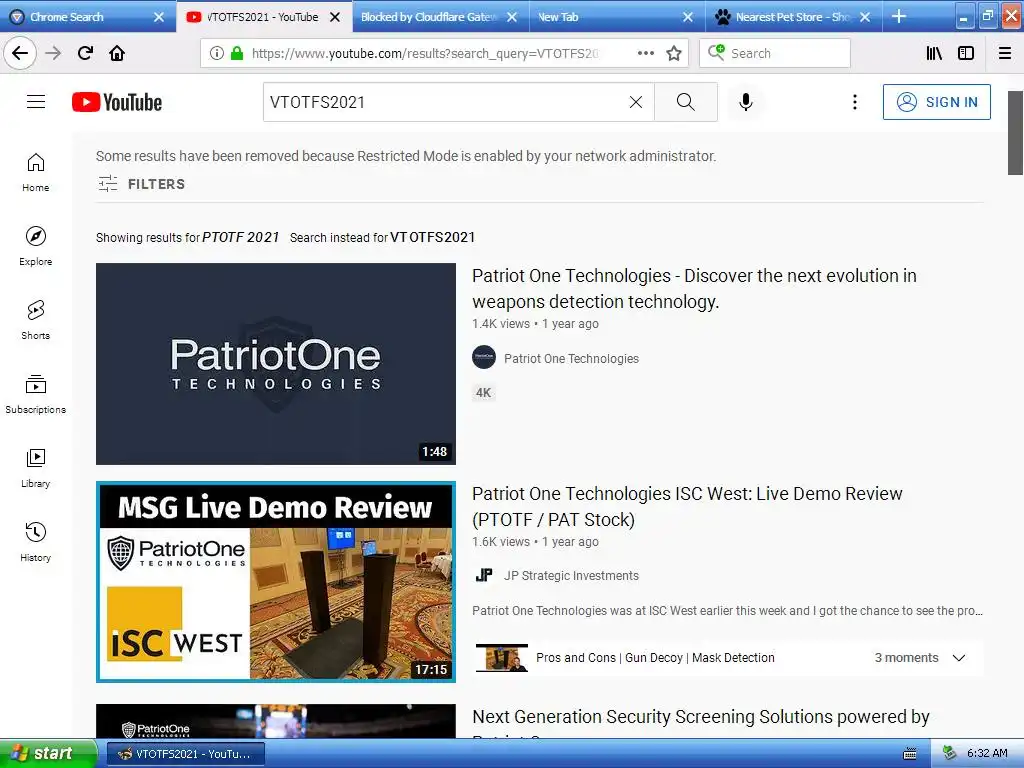1024x768 pixels.
Task: Close the Chrome Search tab
Action: (159, 17)
